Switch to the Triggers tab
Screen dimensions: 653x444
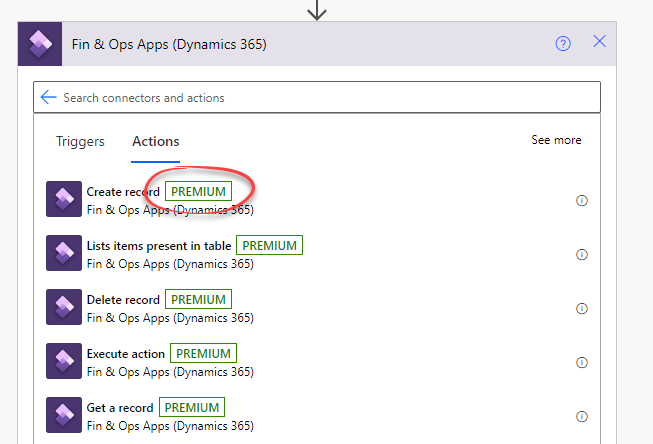pyautogui.click(x=80, y=141)
